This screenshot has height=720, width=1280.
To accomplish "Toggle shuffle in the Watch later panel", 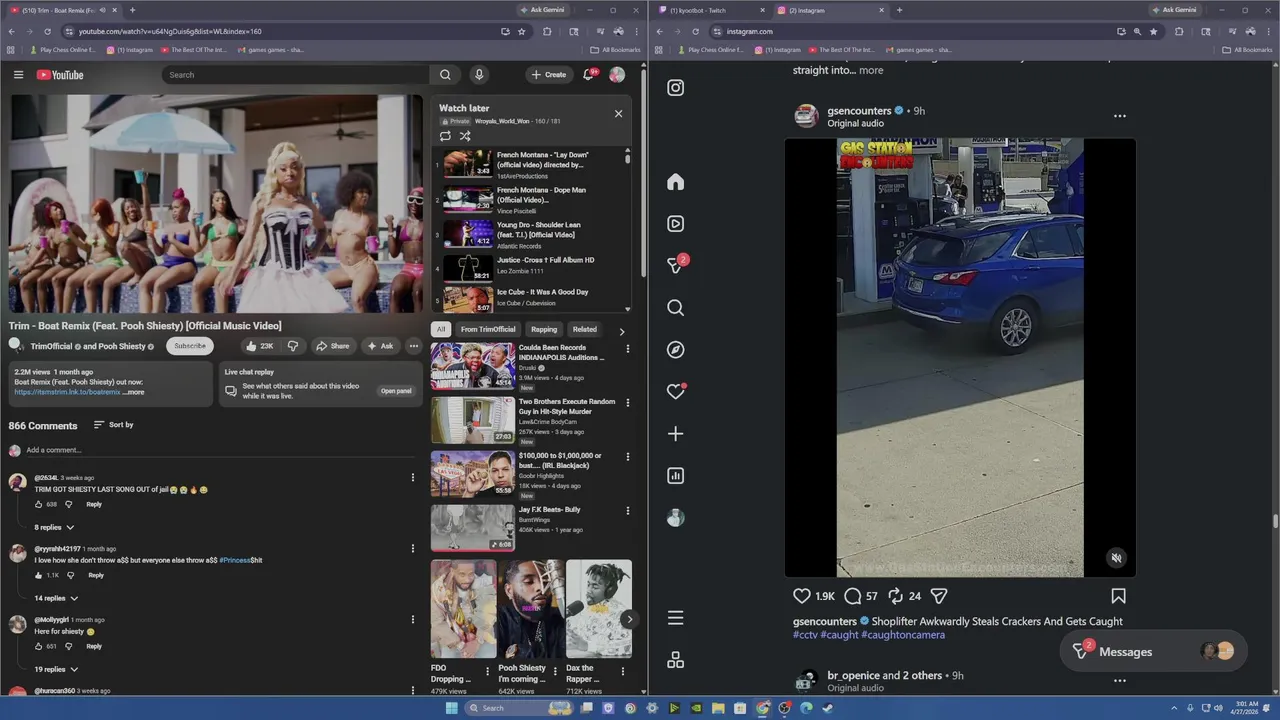I will coord(465,136).
